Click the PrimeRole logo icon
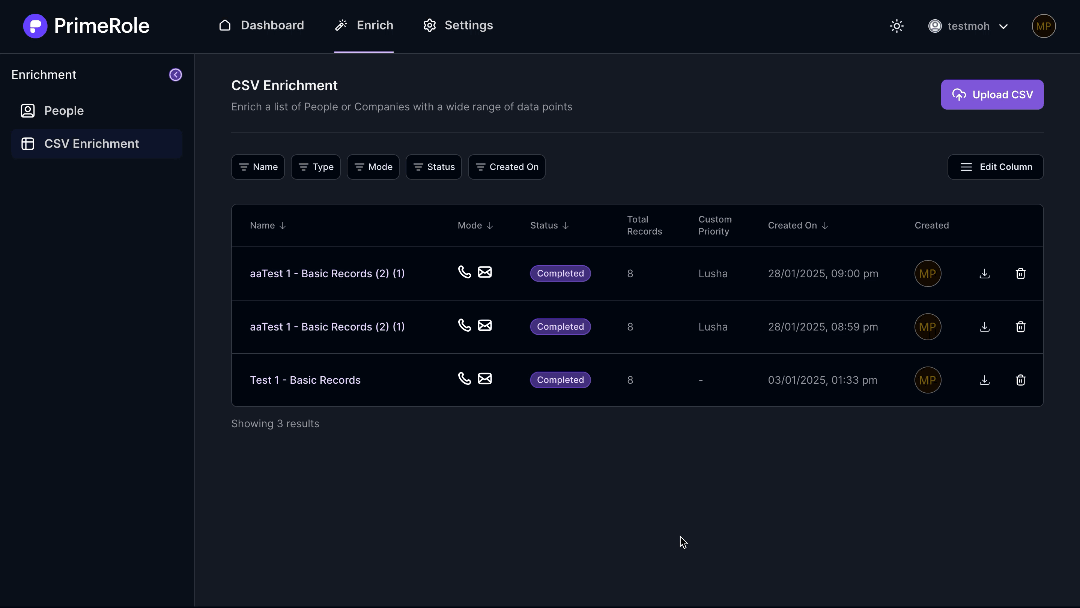Viewport: 1080px width, 608px height. coord(35,26)
